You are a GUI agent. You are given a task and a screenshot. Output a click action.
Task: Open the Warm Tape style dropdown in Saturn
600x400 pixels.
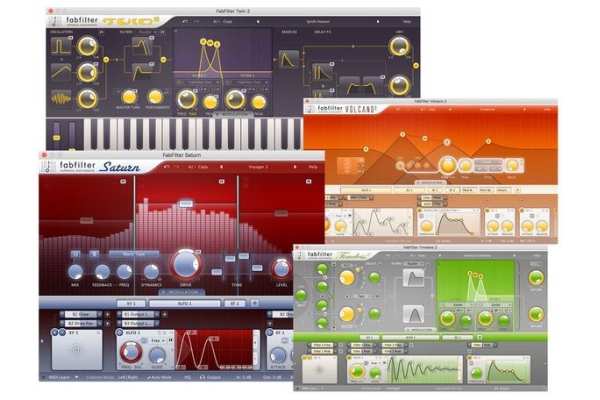(x=134, y=254)
